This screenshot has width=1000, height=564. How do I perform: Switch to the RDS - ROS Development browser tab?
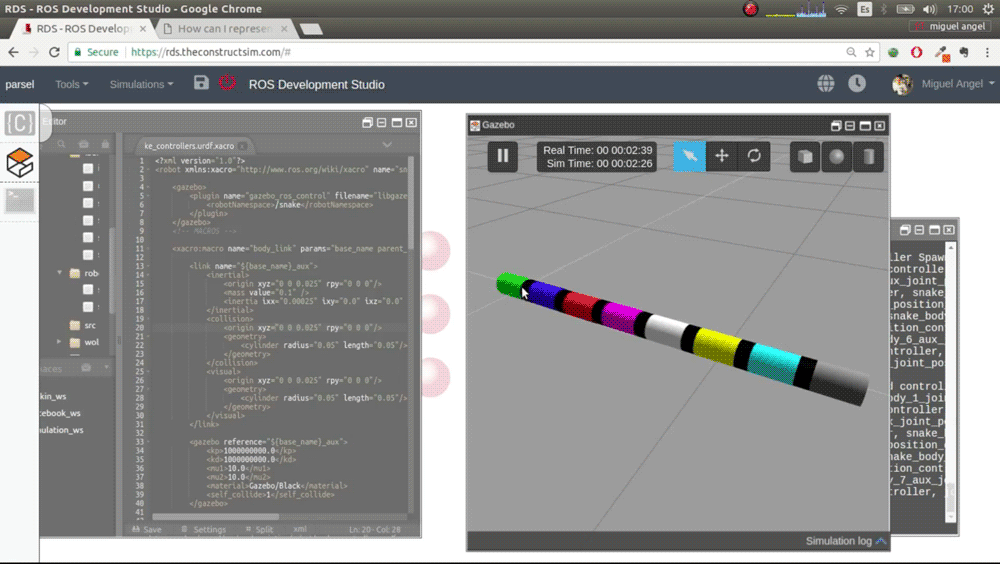point(83,29)
